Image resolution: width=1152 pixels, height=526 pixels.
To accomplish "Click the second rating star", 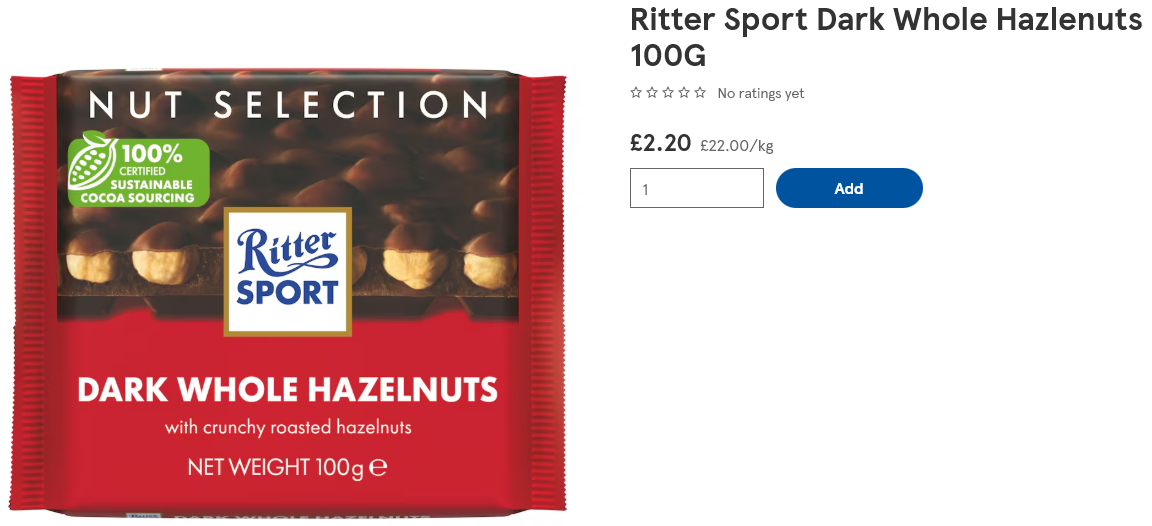I will (x=652, y=93).
